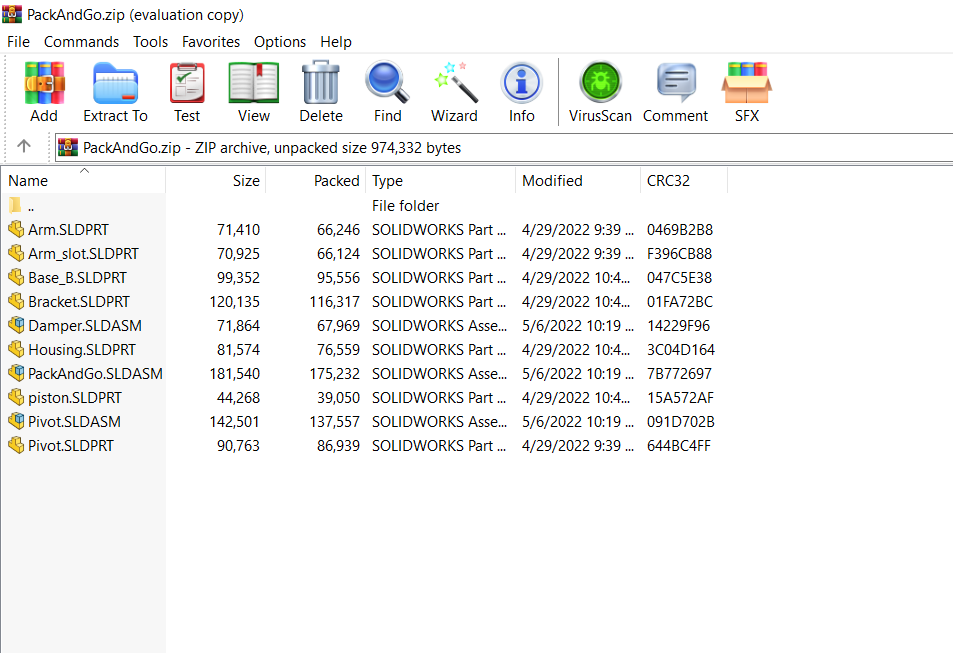Select the Damper.SLDASM assembly icon
The height and width of the screenshot is (653, 953).
16,325
